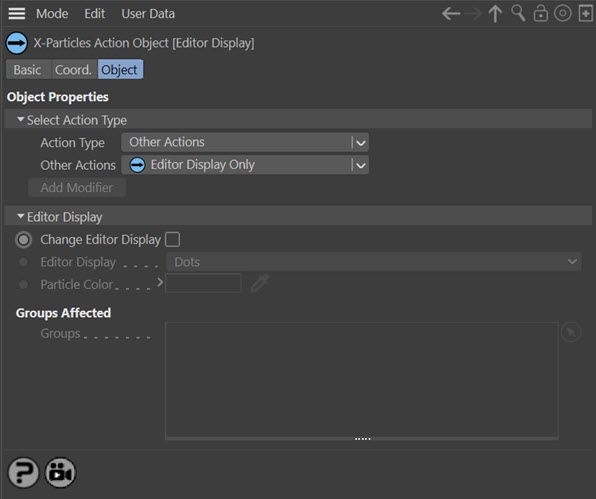Open the video tutorial camera button
596x499 pixels.
(60, 473)
